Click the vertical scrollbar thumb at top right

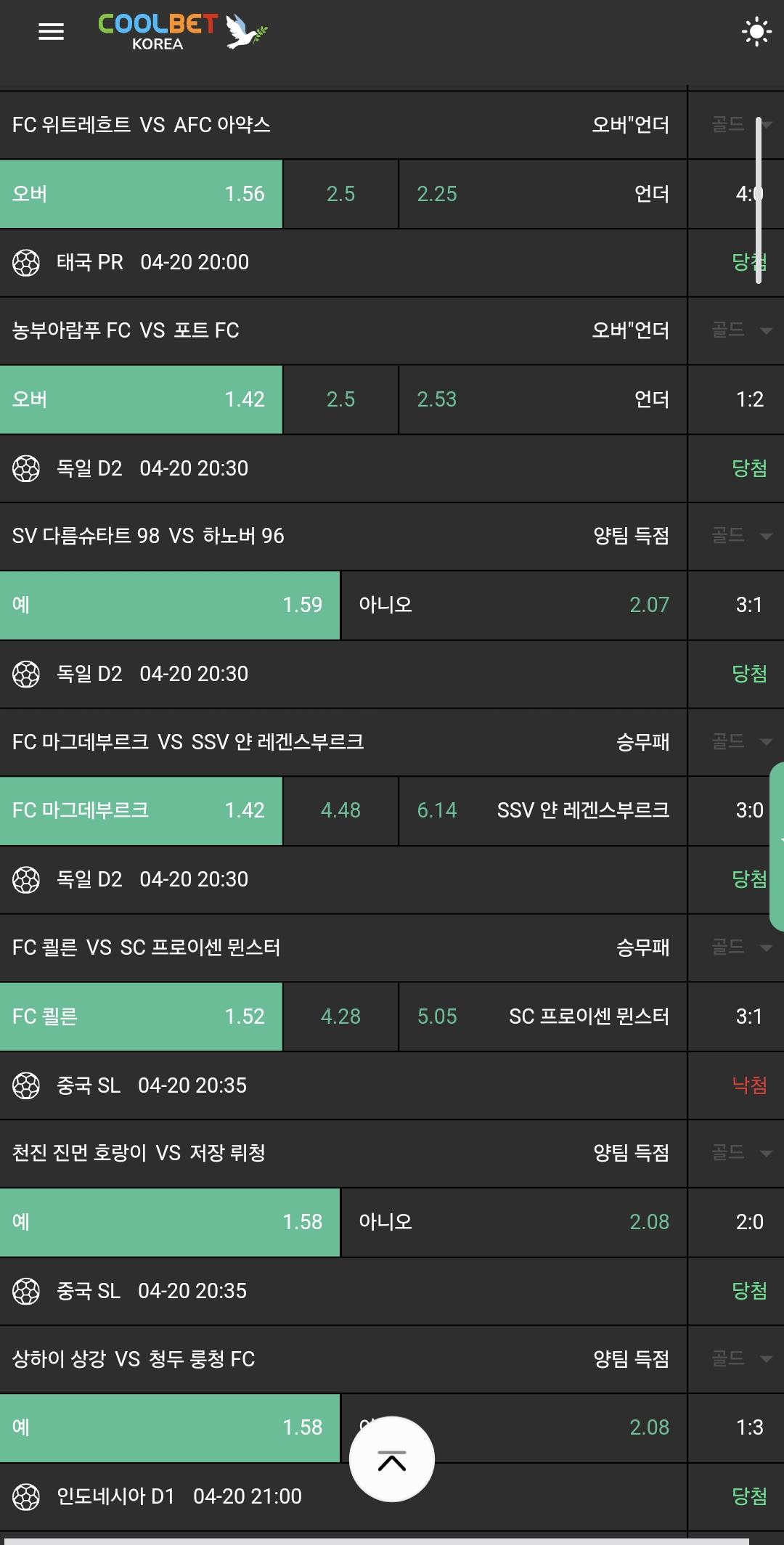pyautogui.click(x=759, y=200)
